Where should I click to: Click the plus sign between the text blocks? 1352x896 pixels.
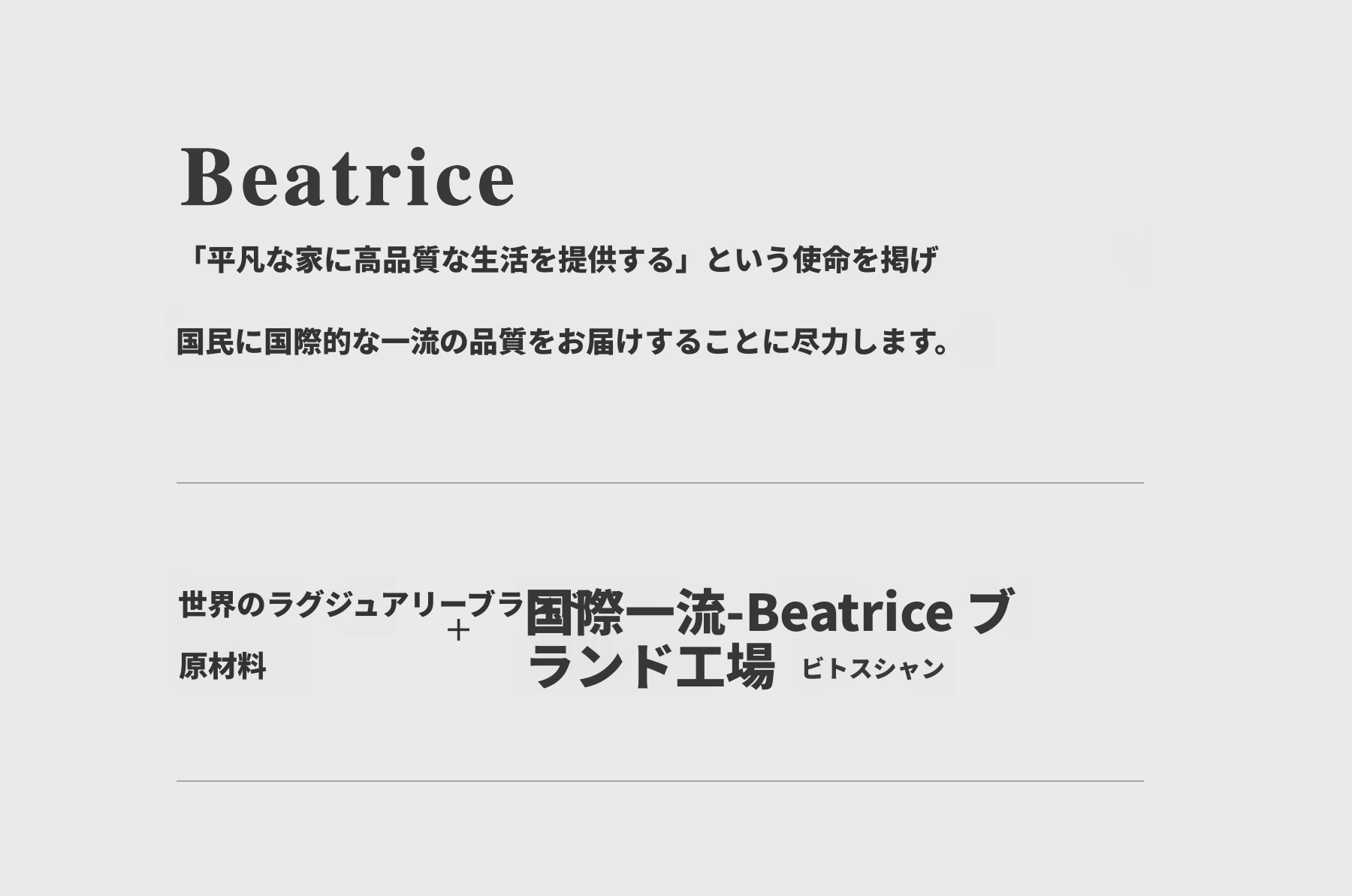point(458,630)
